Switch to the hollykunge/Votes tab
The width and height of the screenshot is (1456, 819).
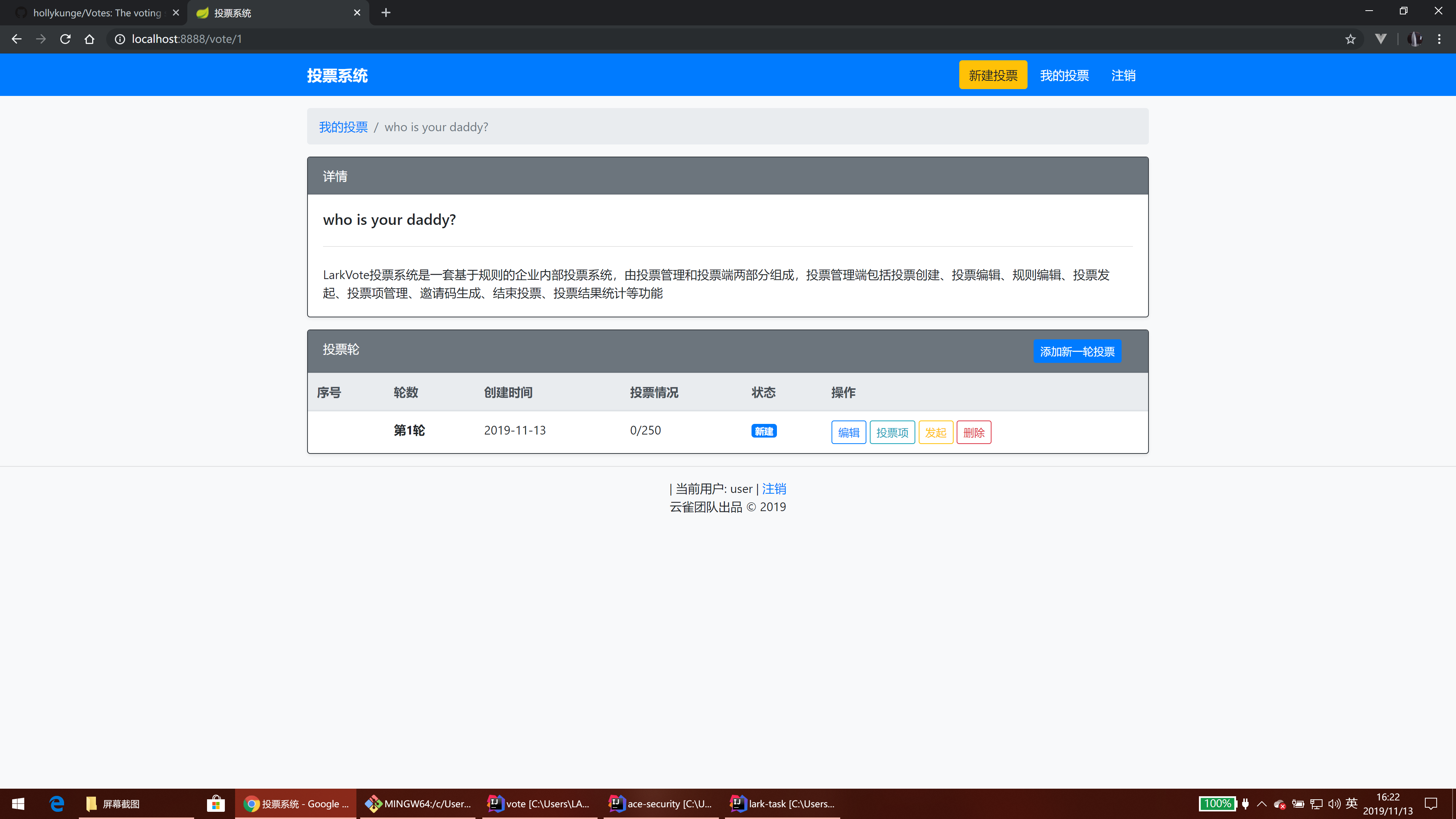[93, 13]
